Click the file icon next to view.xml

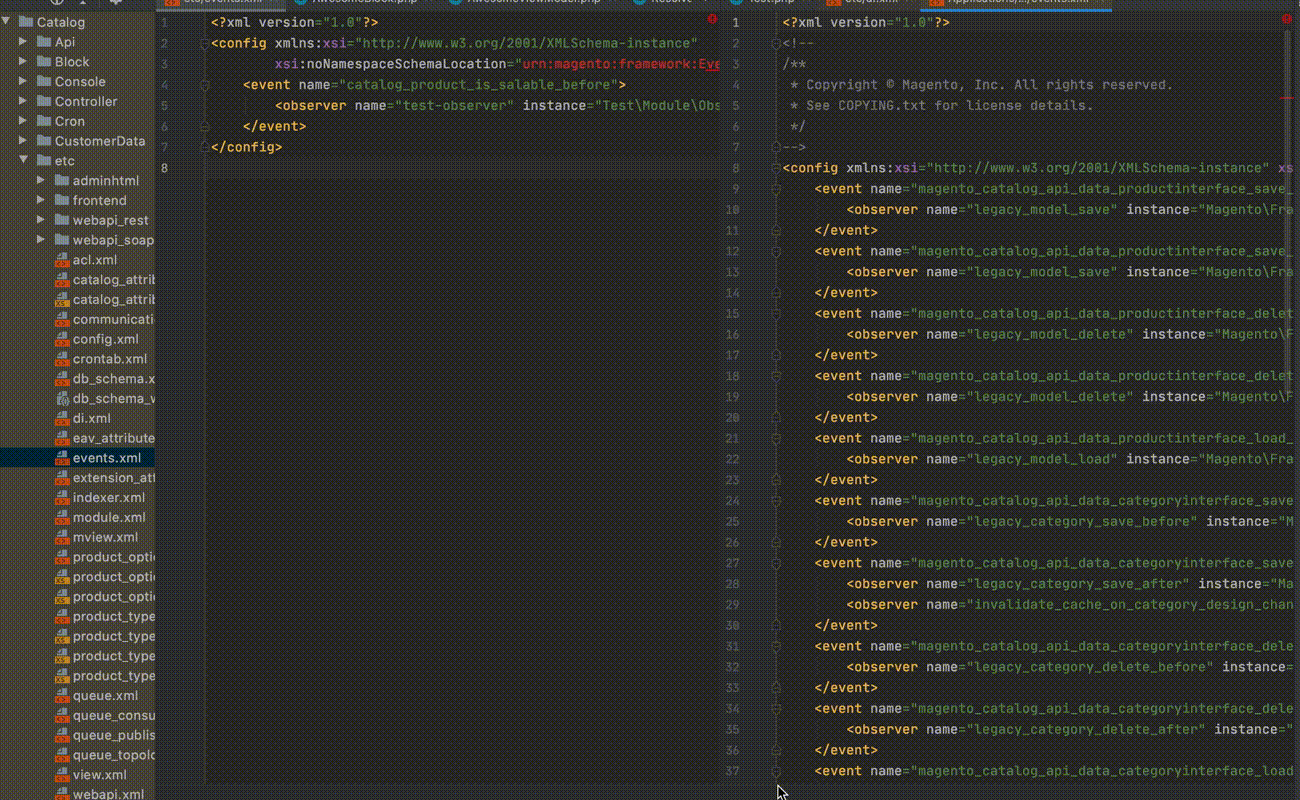[x=61, y=775]
